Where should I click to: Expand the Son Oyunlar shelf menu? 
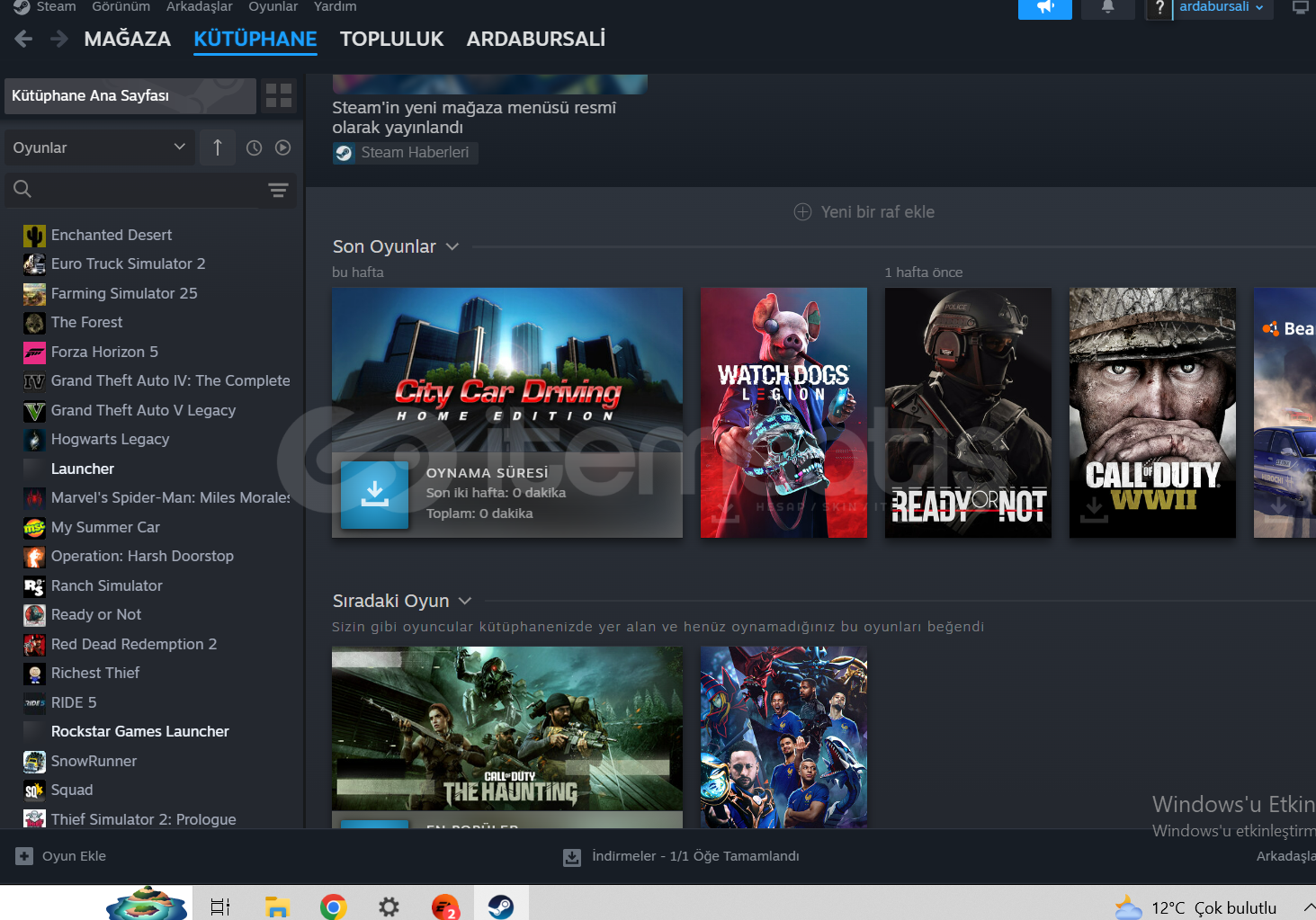point(452,246)
